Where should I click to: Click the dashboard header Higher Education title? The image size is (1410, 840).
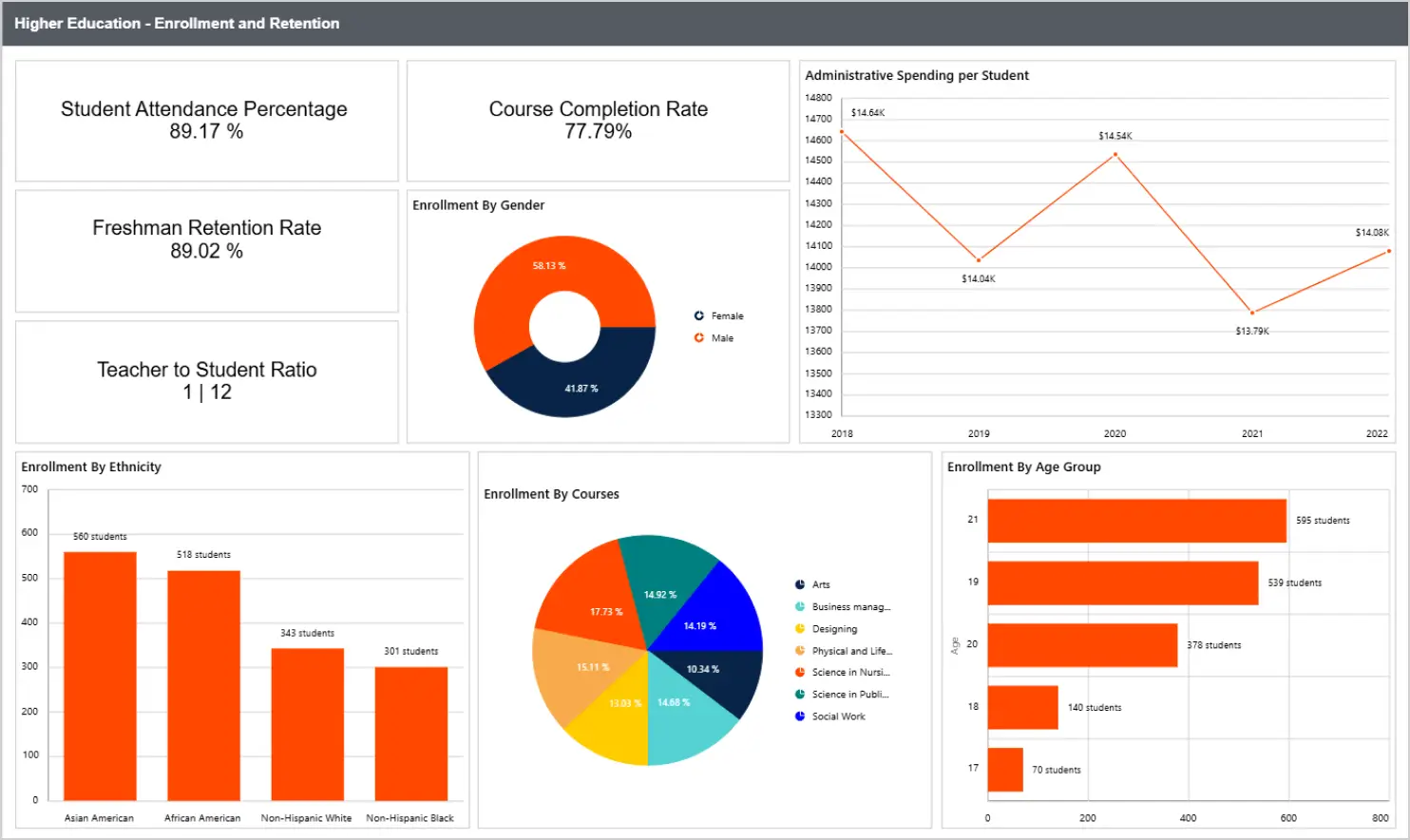click(177, 23)
